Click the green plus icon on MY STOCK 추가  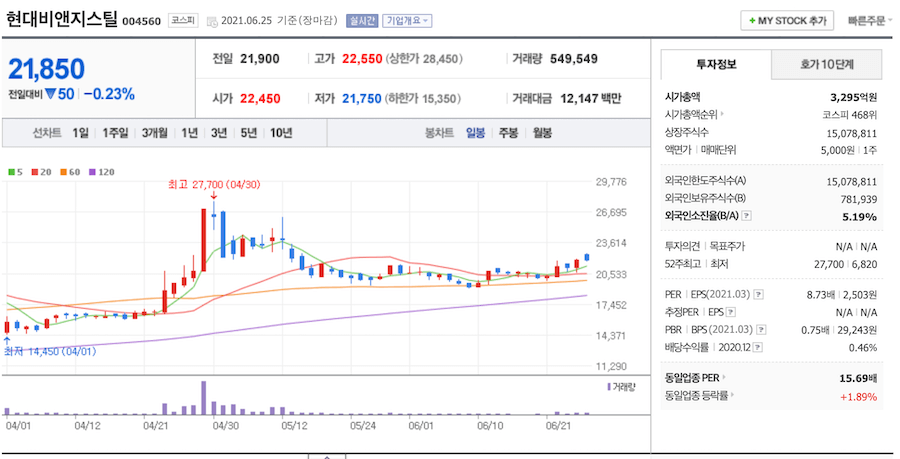[x=752, y=21]
